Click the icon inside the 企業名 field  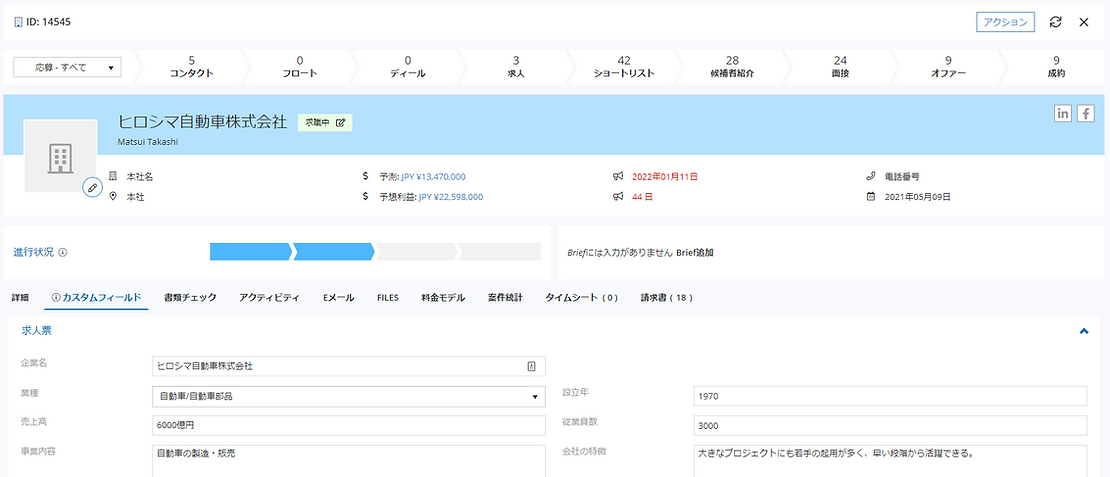point(532,366)
